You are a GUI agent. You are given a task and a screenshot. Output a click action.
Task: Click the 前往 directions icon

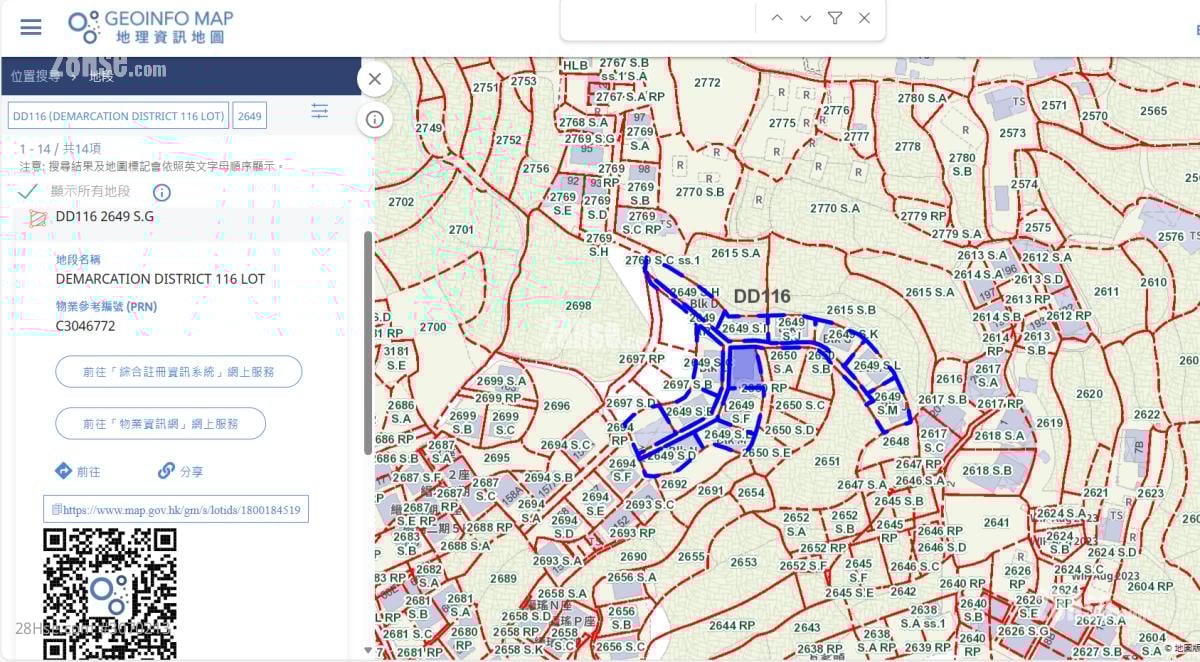pos(63,471)
